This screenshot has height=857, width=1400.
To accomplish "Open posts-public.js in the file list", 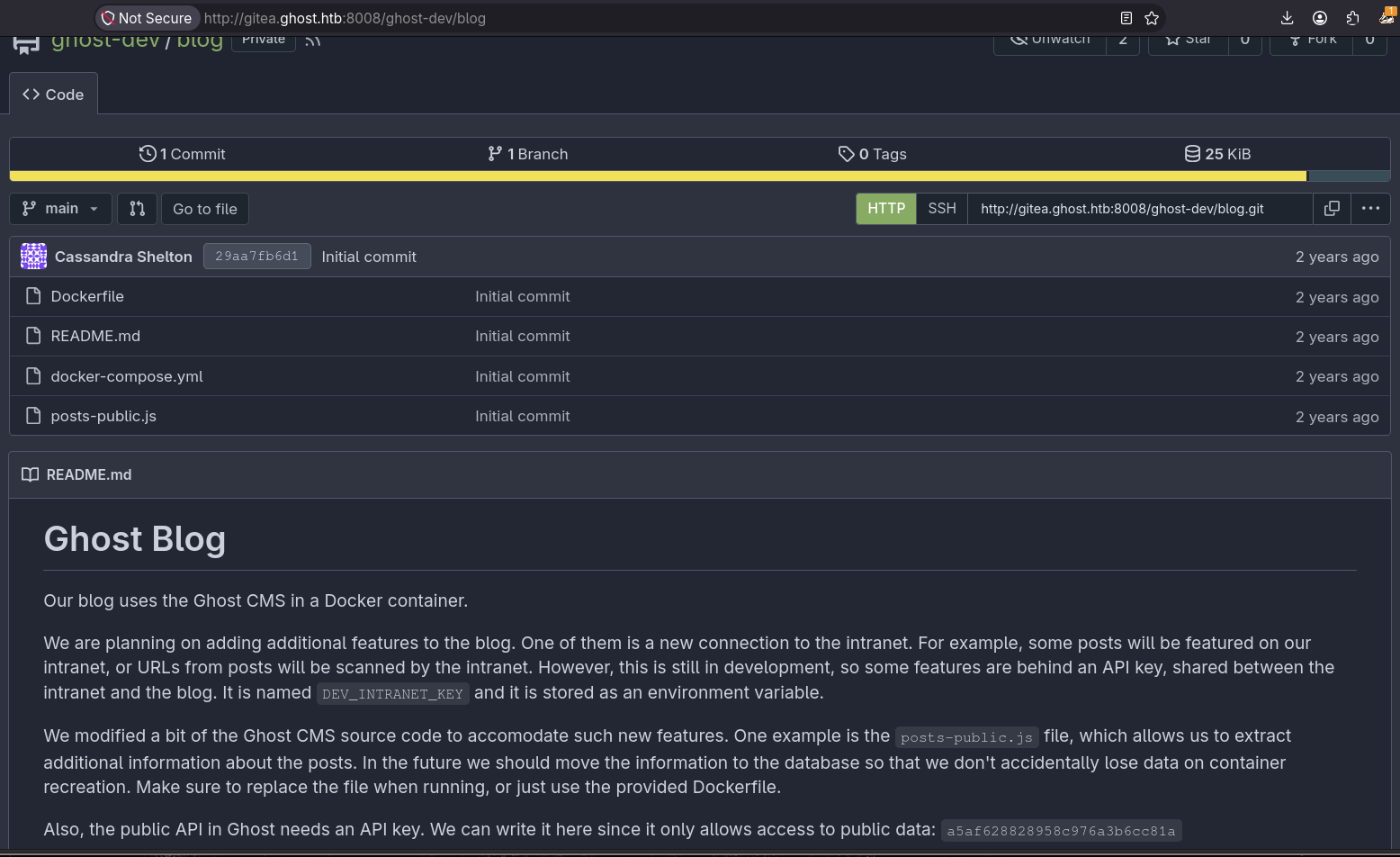I will point(103,416).
